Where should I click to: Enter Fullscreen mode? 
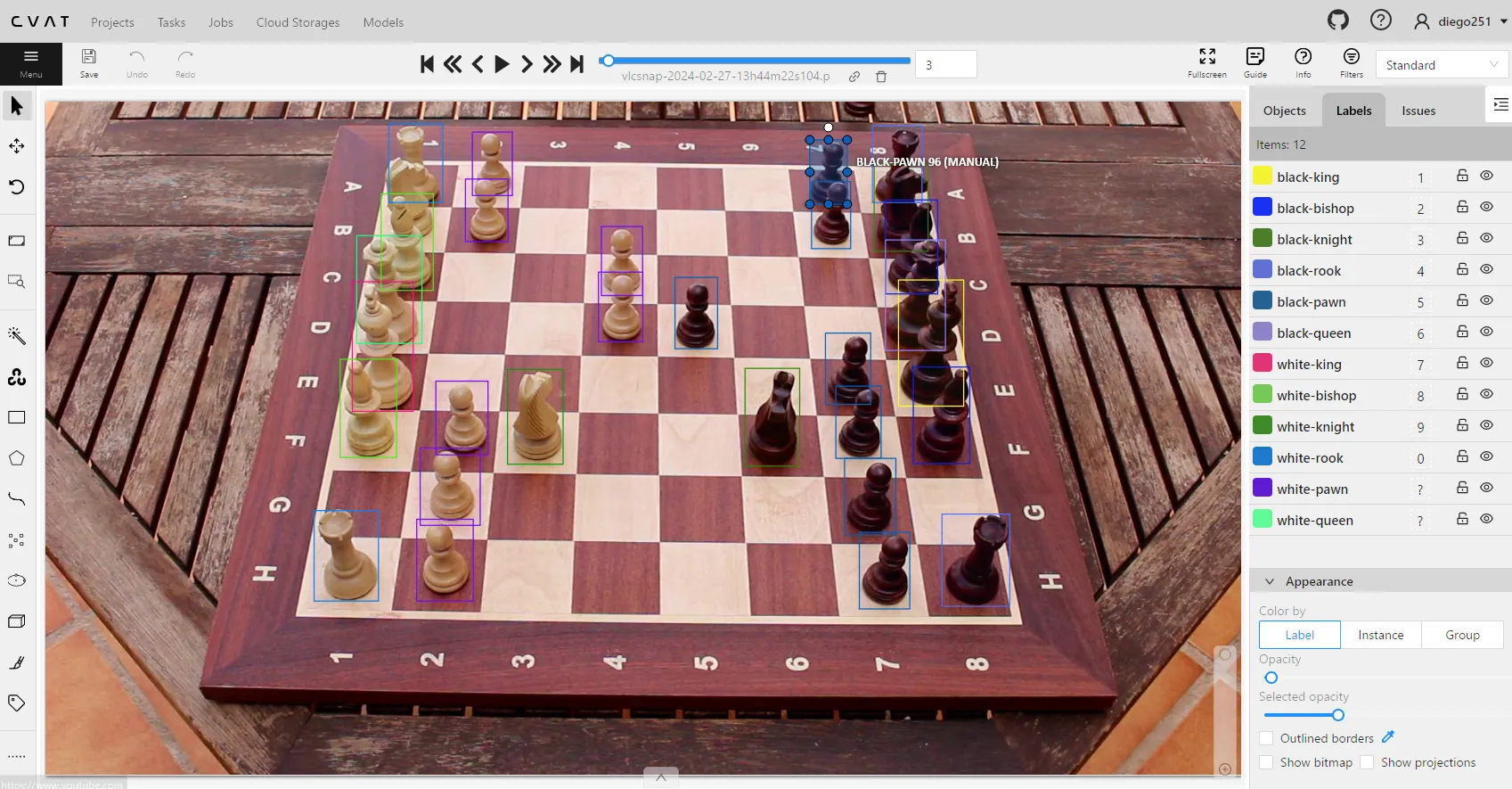1207,63
